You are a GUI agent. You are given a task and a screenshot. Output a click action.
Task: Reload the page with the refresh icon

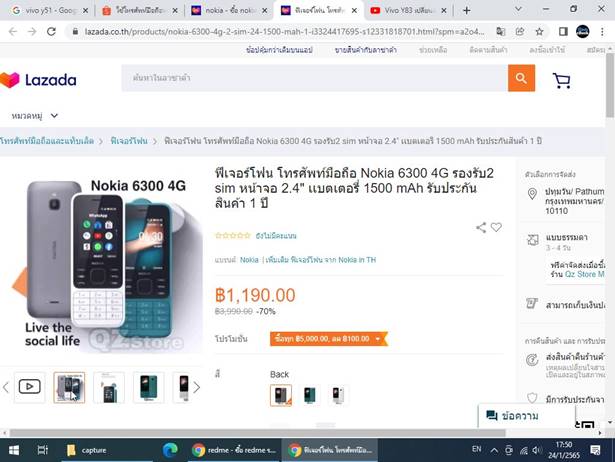click(51, 32)
